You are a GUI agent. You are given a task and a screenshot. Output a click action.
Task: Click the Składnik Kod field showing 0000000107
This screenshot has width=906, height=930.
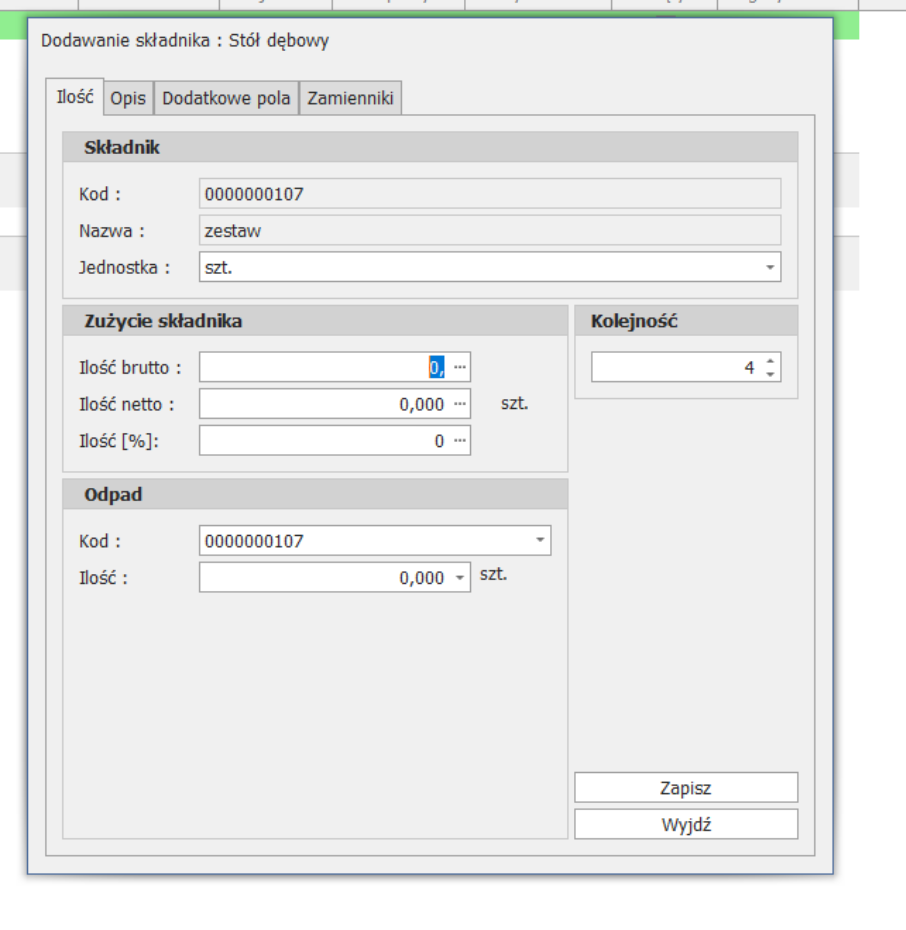click(490, 194)
